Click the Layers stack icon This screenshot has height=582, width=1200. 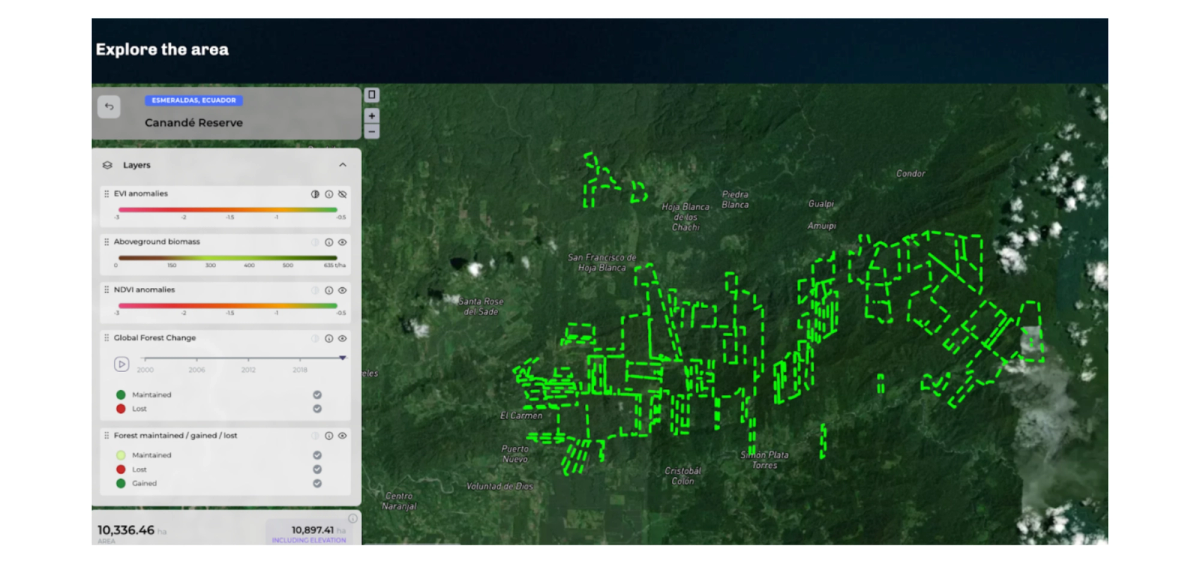(107, 165)
